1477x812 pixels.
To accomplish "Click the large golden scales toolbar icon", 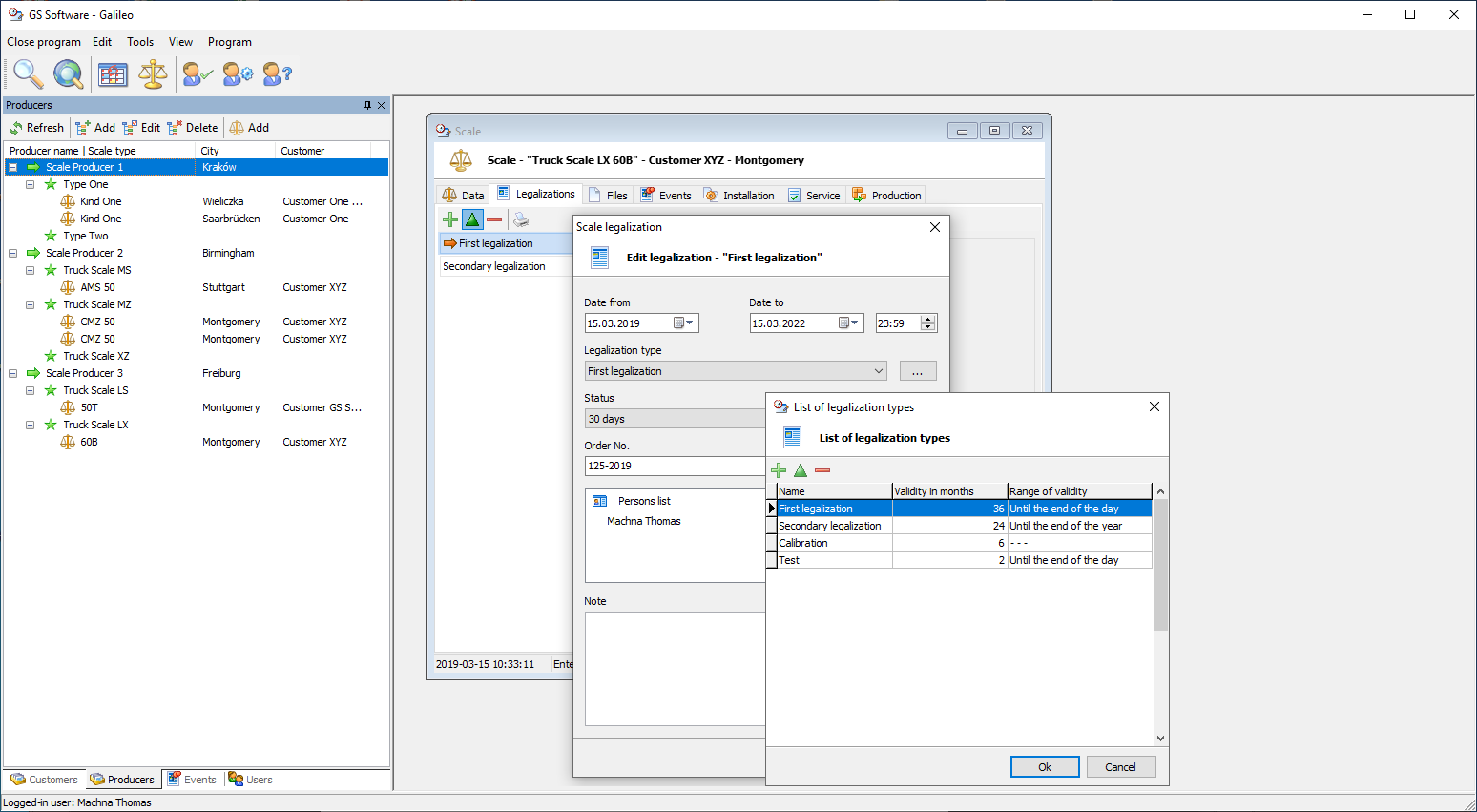I will tap(153, 73).
